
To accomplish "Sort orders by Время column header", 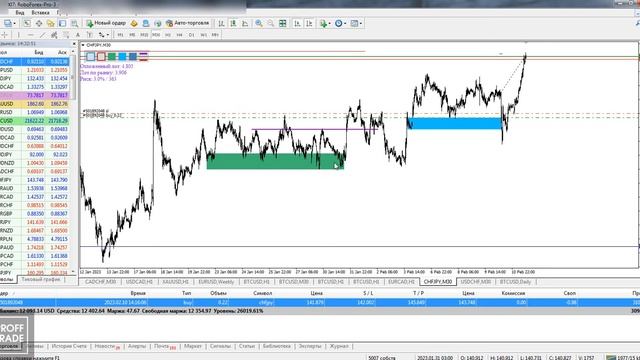I will click(138, 293).
